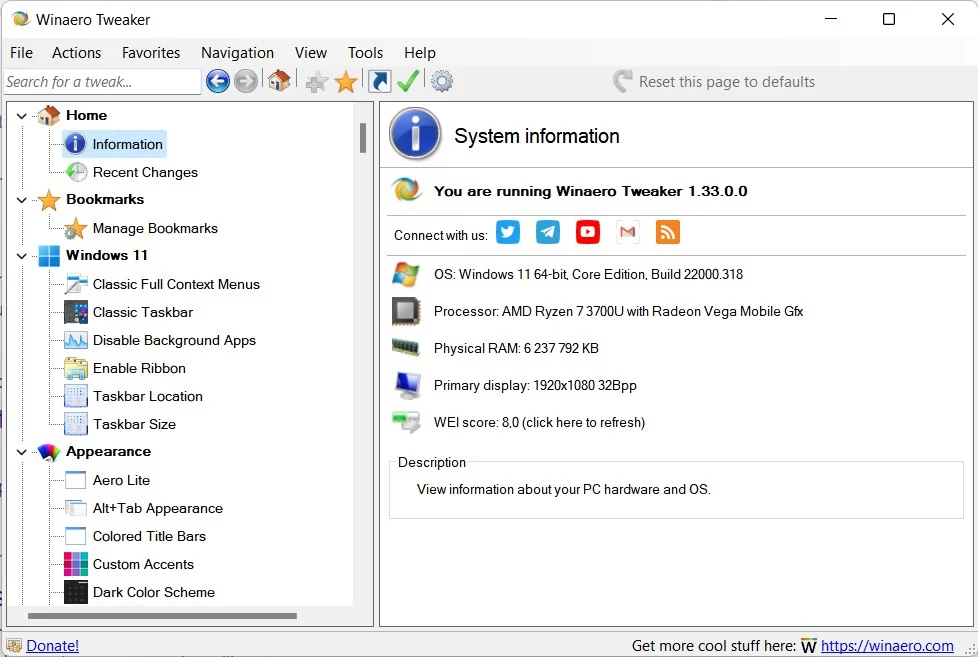Focus the Search for a tweak field
This screenshot has width=978, height=657.
[102, 82]
